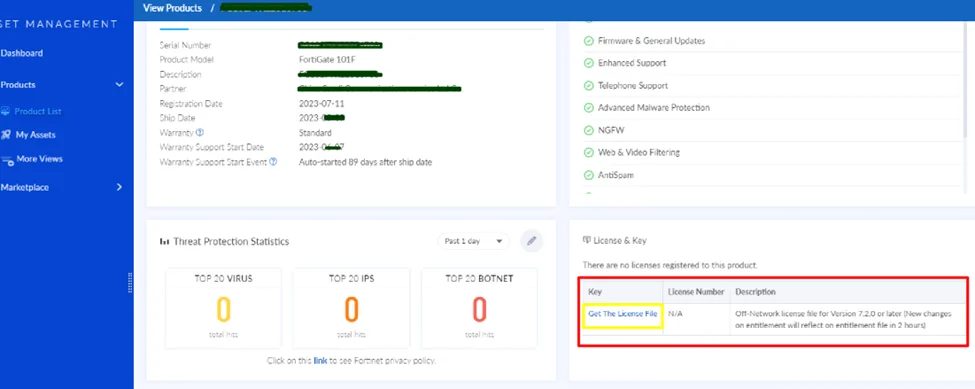Click Warranty Support Start Event help icon
The width and height of the screenshot is (975, 389).
tap(273, 162)
